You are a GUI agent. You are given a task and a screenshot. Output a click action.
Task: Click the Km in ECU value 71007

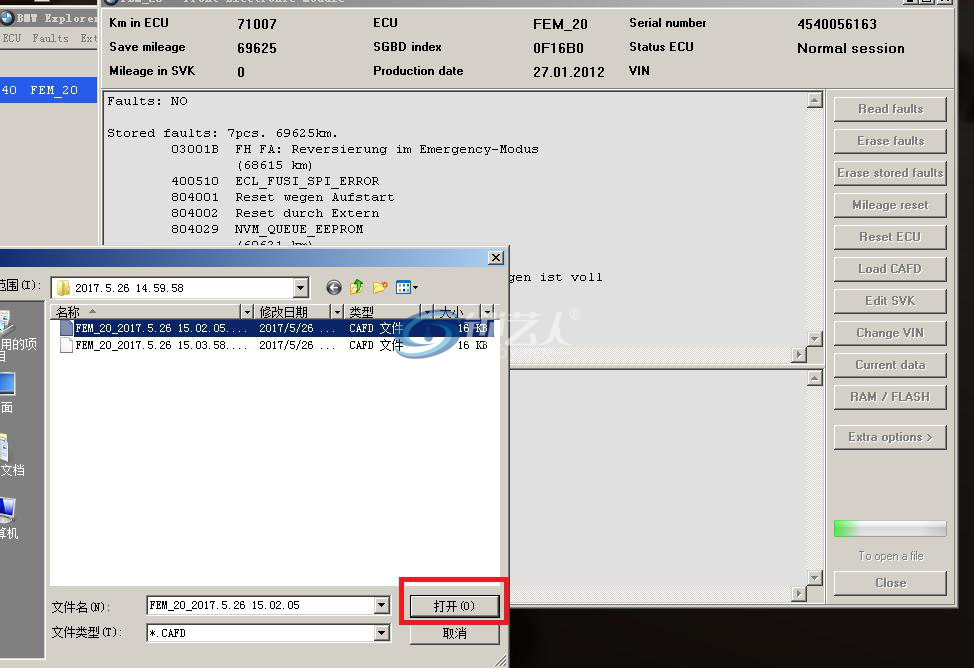(x=257, y=24)
